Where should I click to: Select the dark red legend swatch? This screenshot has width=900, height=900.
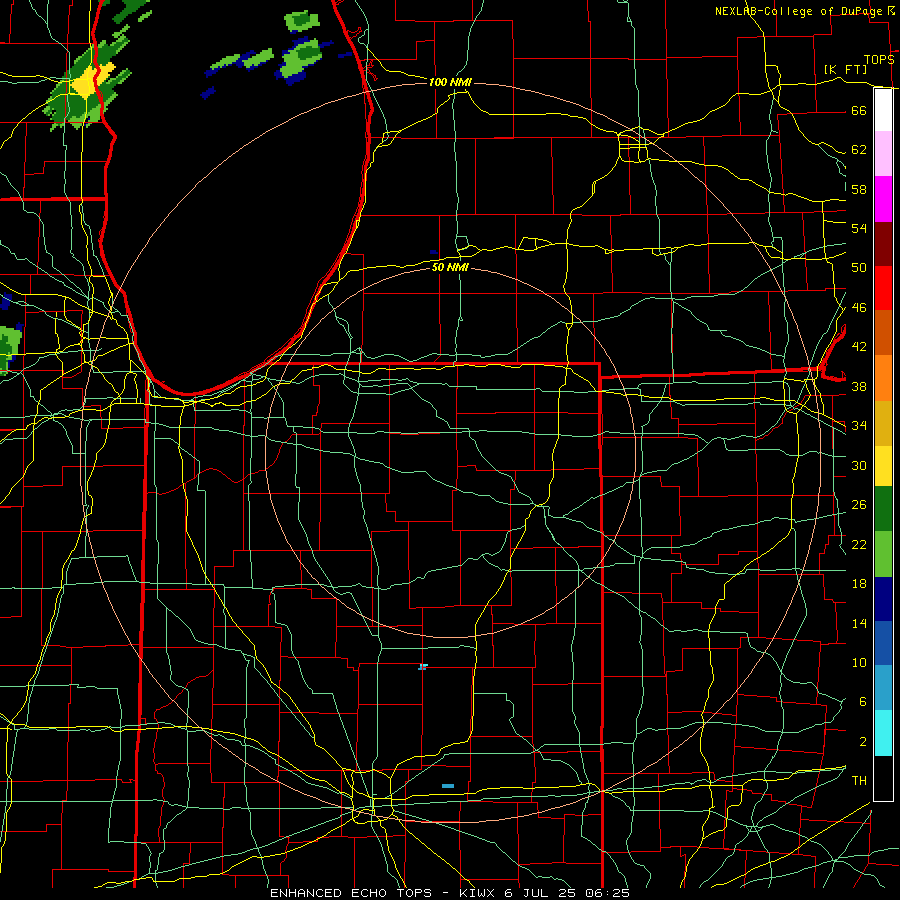pos(883,243)
